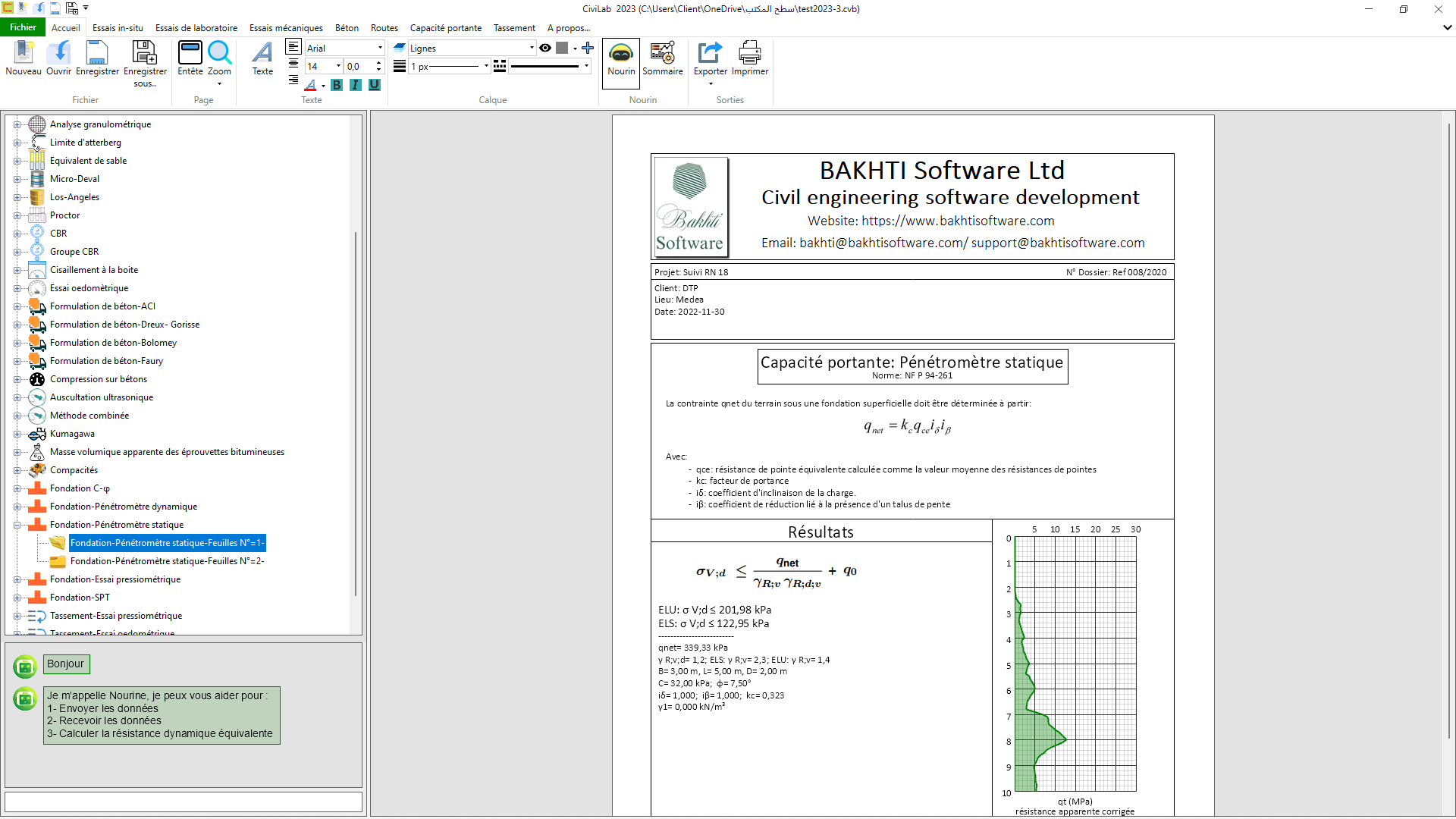Select the Texte insertion tool

click(x=262, y=58)
